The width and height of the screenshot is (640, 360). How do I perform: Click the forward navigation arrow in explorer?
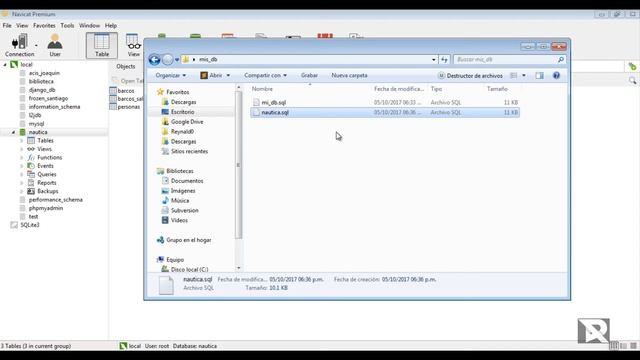(x=167, y=60)
